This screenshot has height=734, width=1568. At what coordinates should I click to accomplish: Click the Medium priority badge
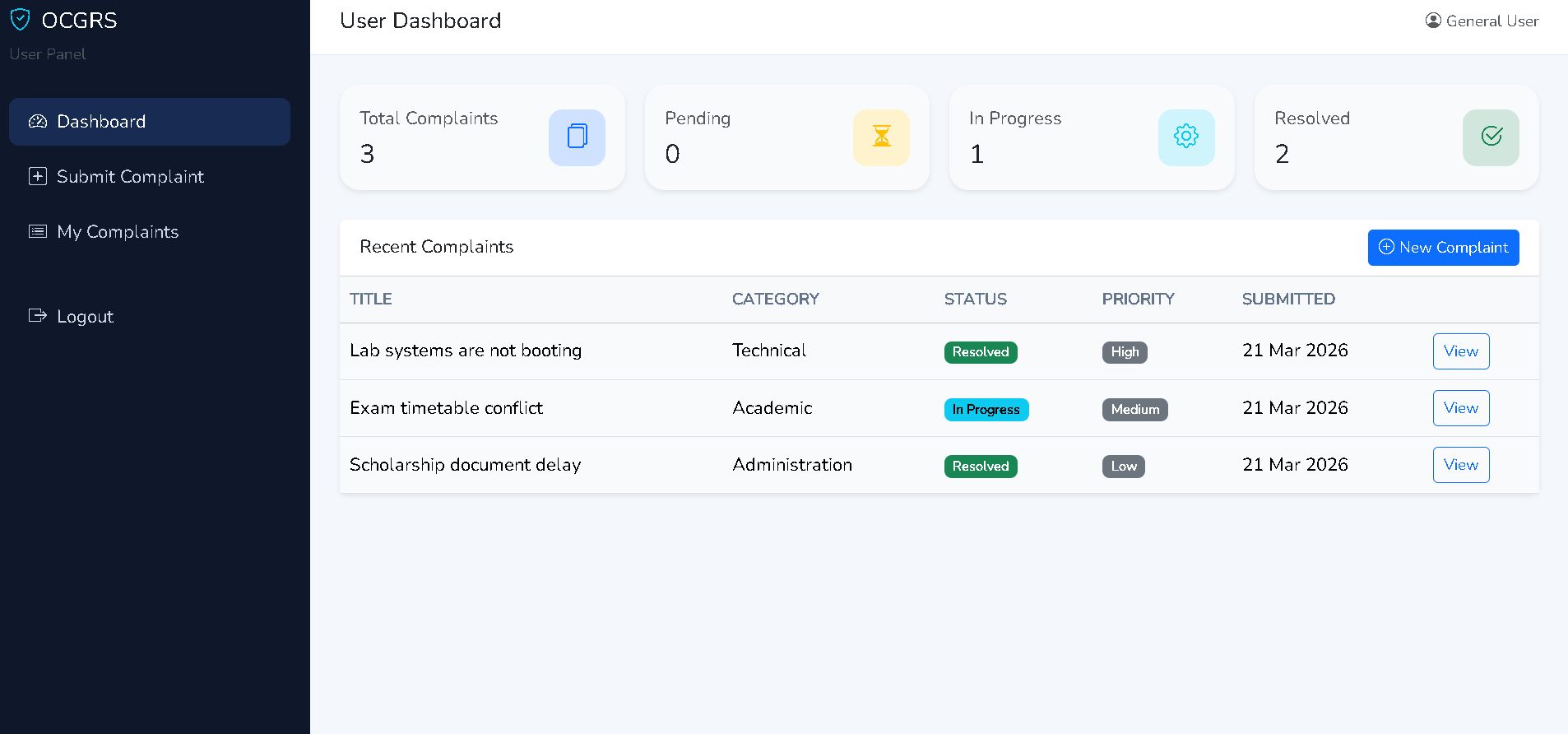point(1135,410)
